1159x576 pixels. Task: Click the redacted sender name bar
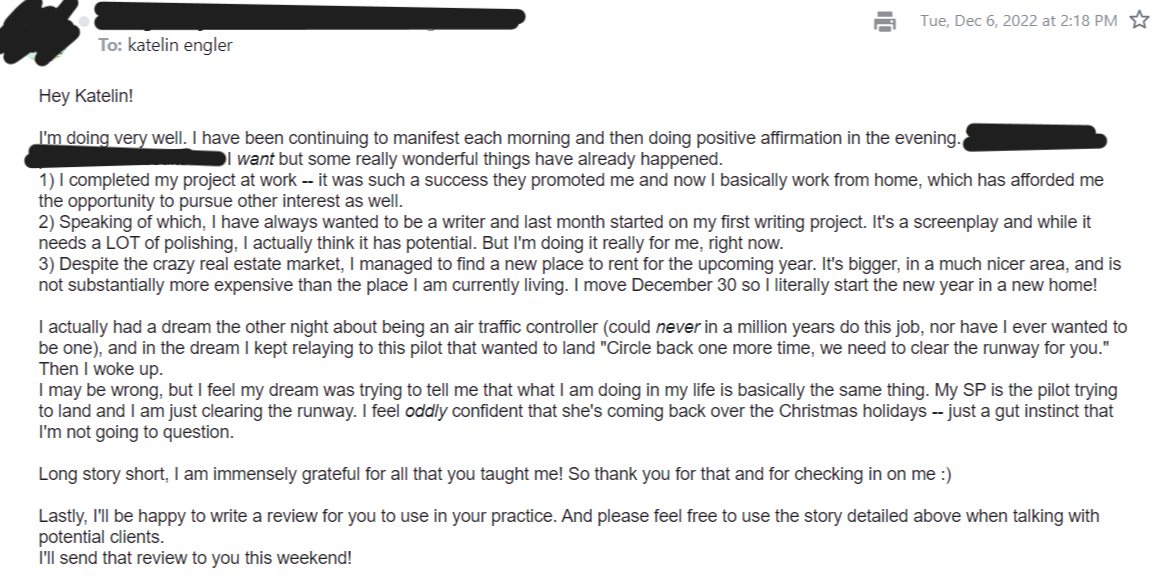(310, 17)
